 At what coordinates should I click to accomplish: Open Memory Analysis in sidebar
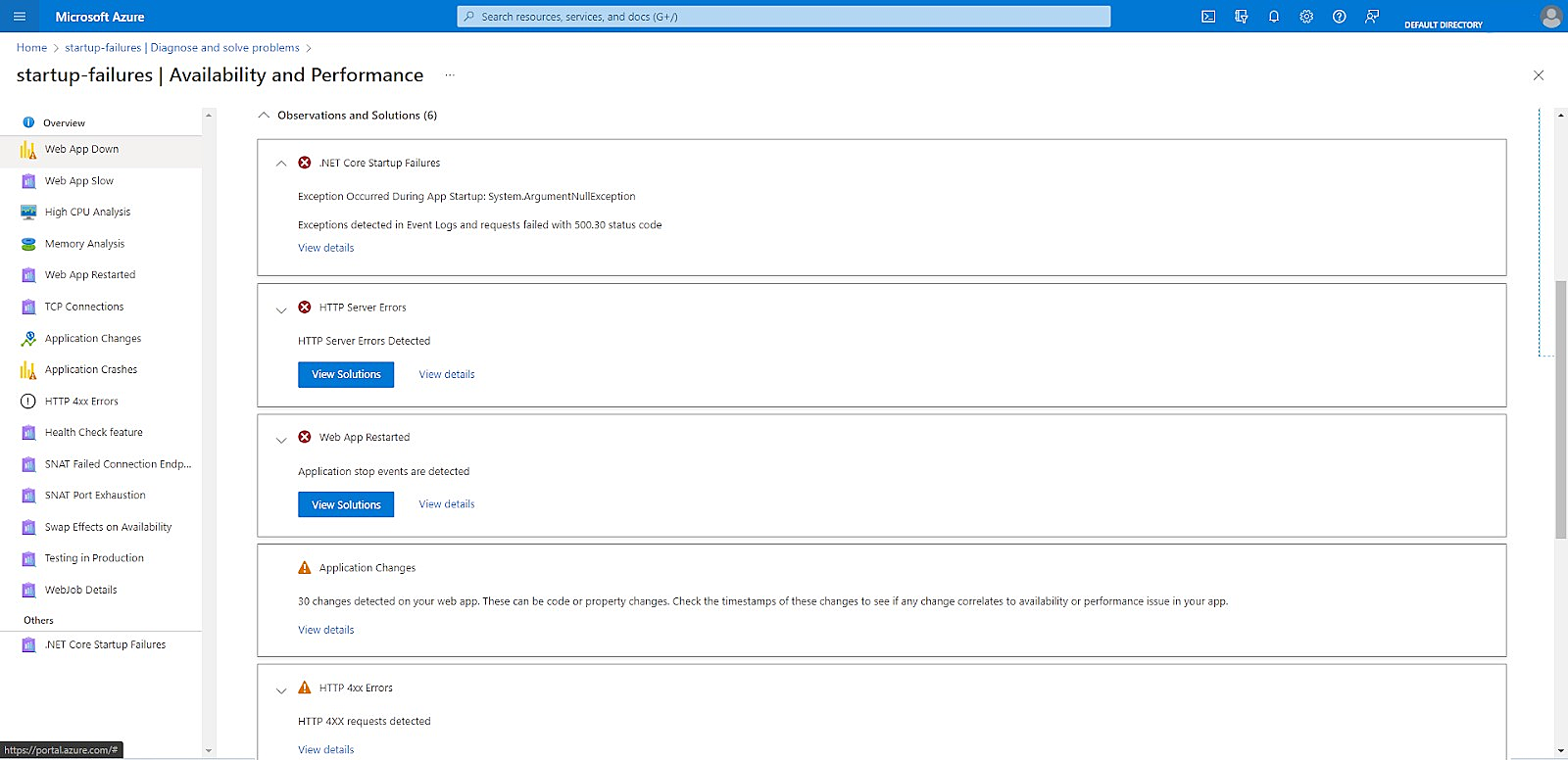click(84, 244)
